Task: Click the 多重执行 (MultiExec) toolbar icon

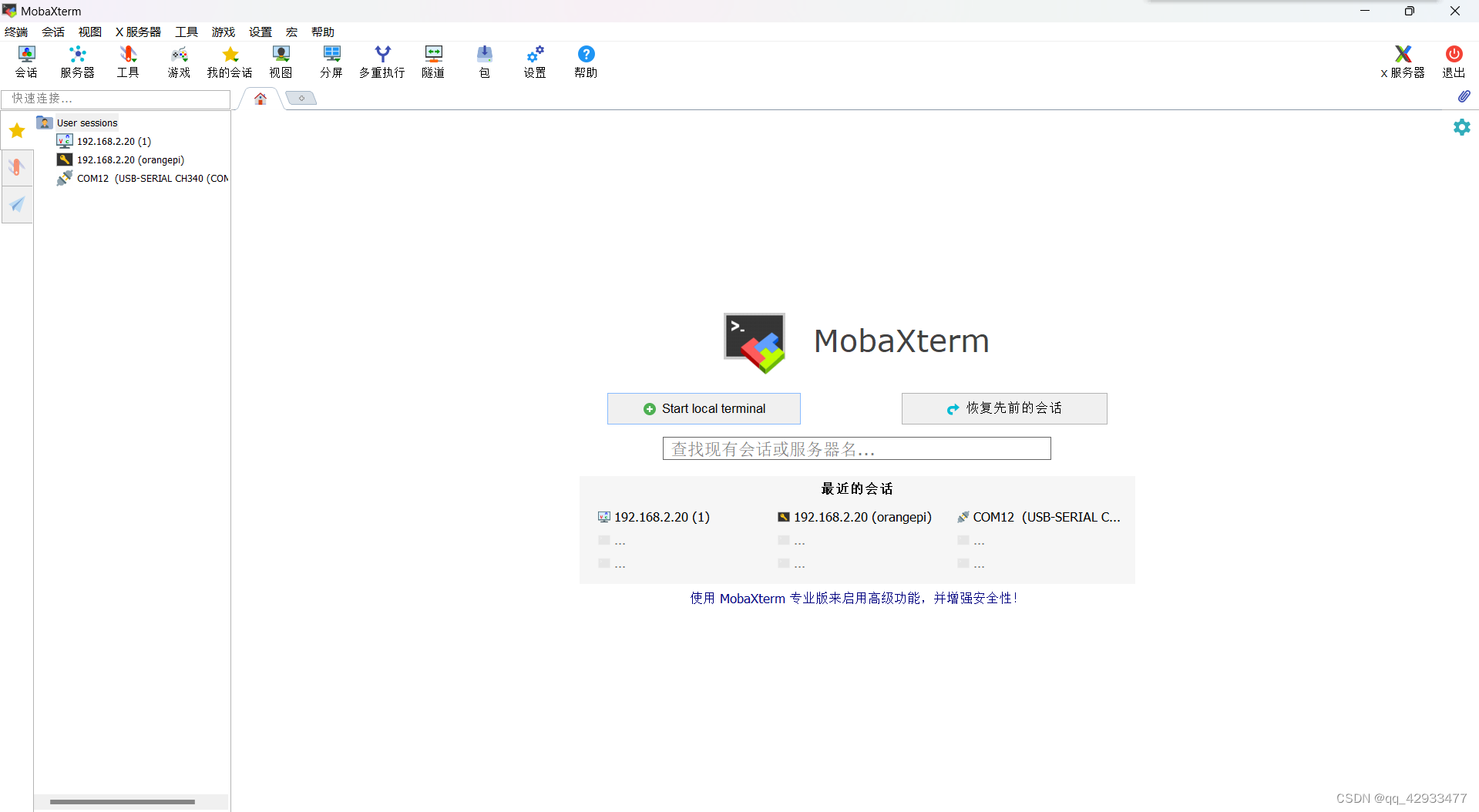Action: (382, 62)
